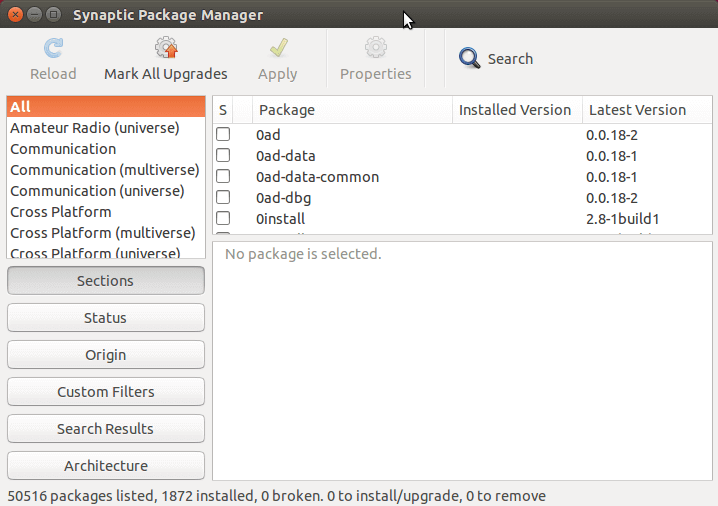Maximize the Synaptic Package Manager window
This screenshot has width=718, height=506.
coord(54,15)
